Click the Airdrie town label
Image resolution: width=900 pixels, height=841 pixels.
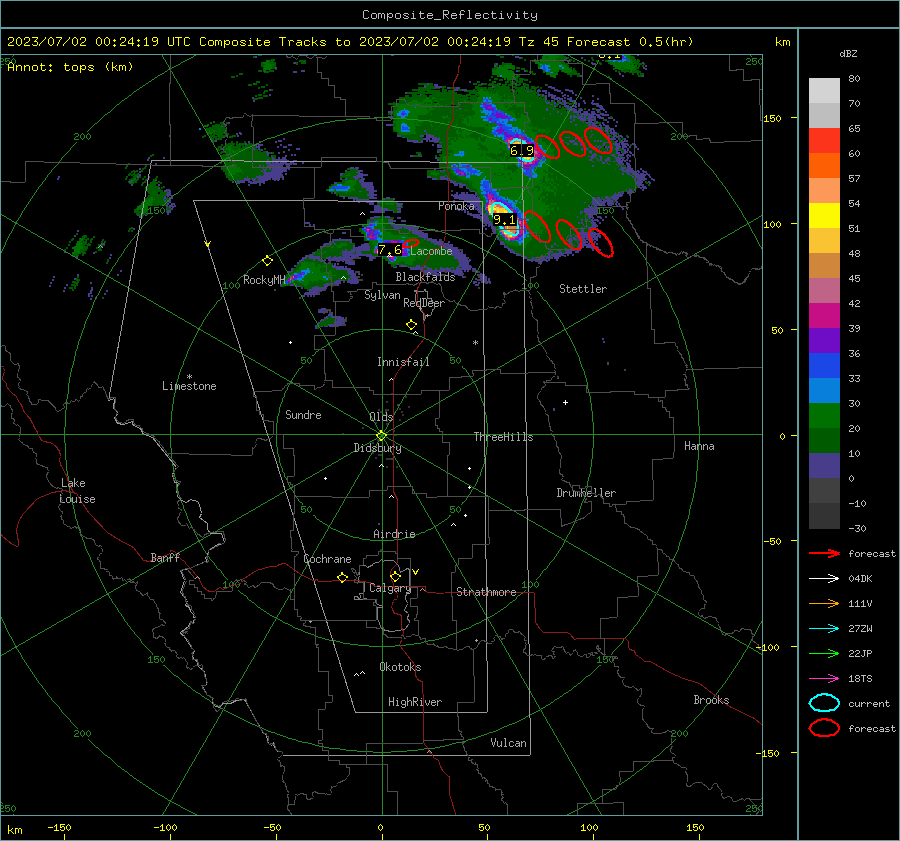point(394,534)
